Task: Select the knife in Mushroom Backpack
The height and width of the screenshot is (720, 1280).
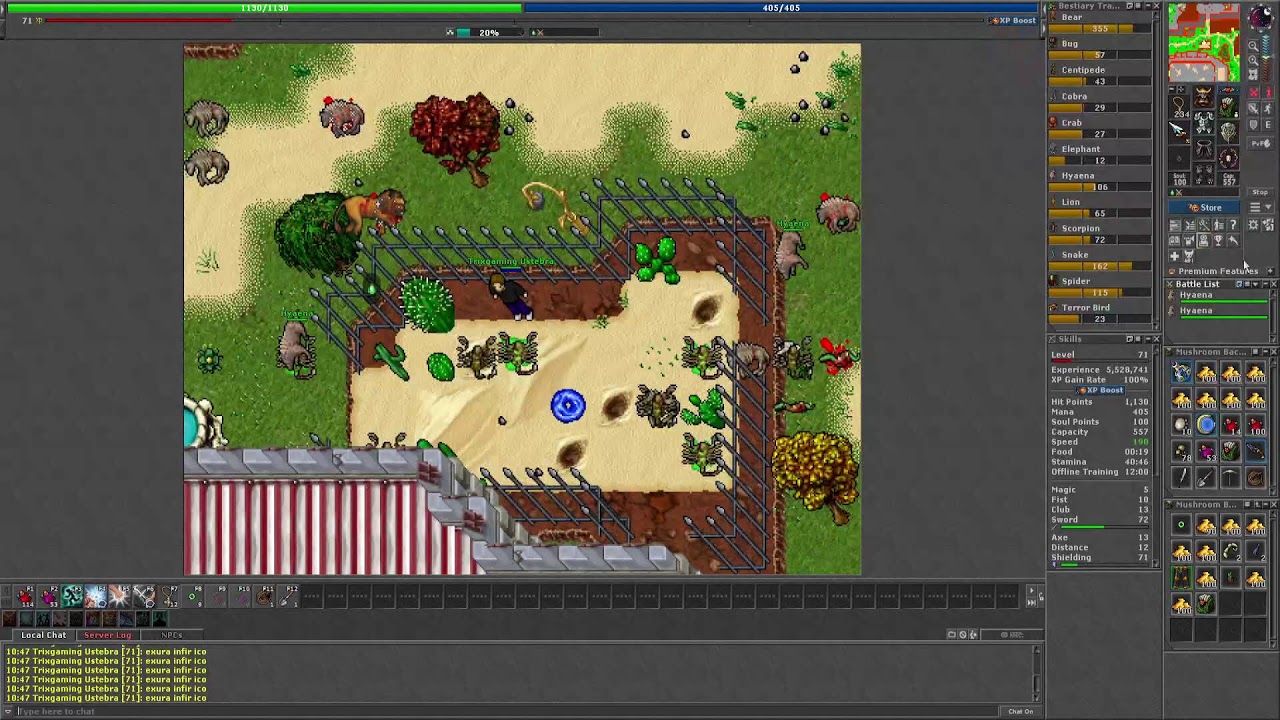Action: coord(1181,477)
